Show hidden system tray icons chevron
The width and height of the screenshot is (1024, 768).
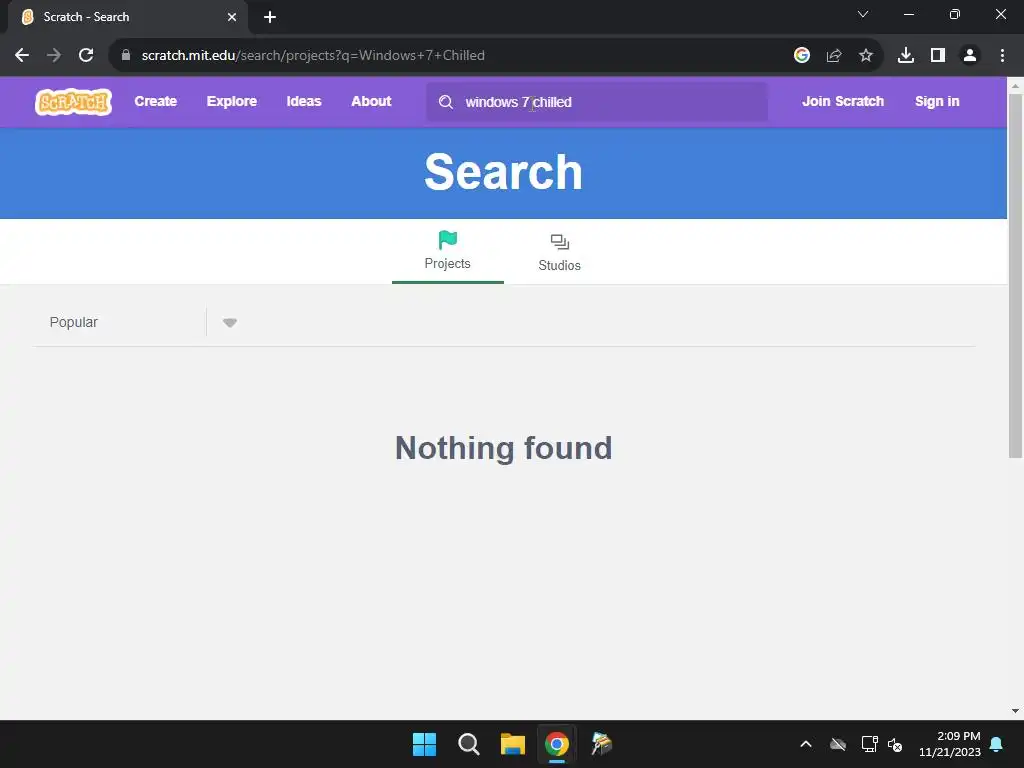806,744
